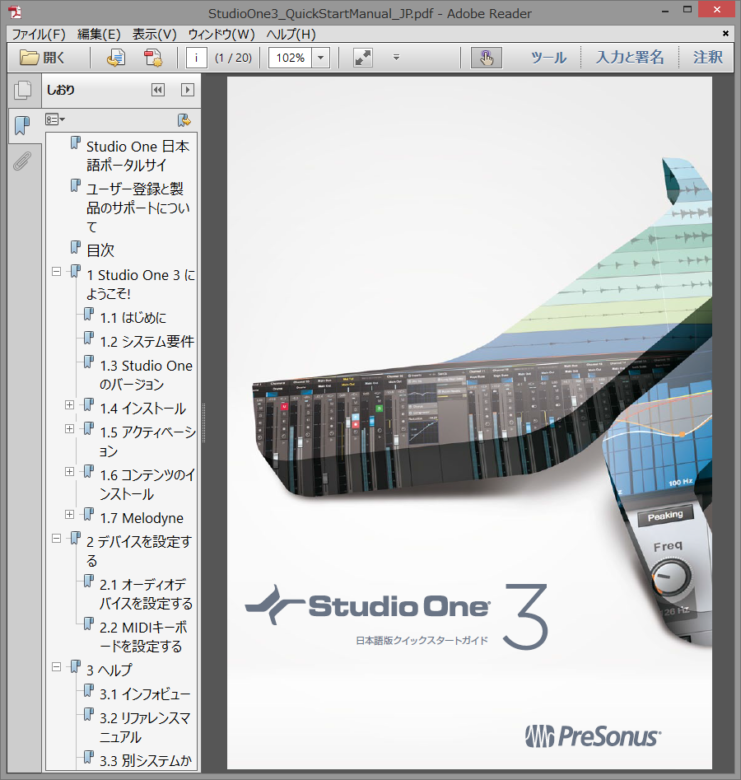
Task: Select bookmark 1.1 はじめに
Action: click(x=133, y=318)
